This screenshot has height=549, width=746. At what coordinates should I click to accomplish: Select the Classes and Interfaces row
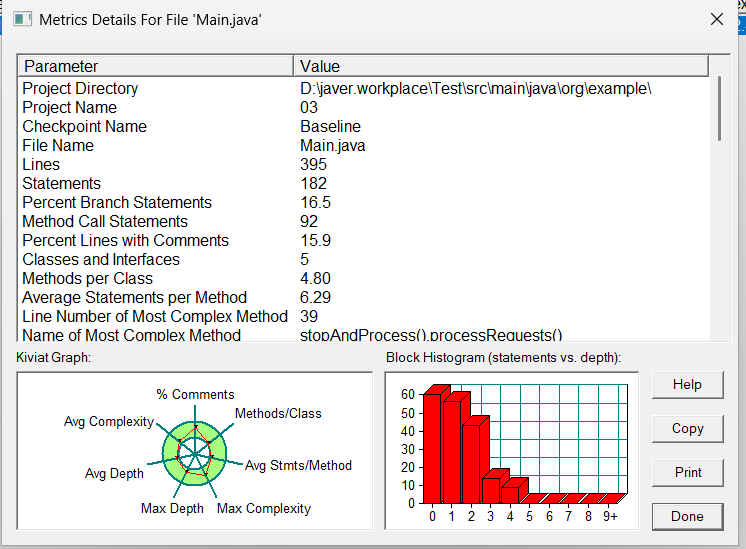tap(364, 260)
